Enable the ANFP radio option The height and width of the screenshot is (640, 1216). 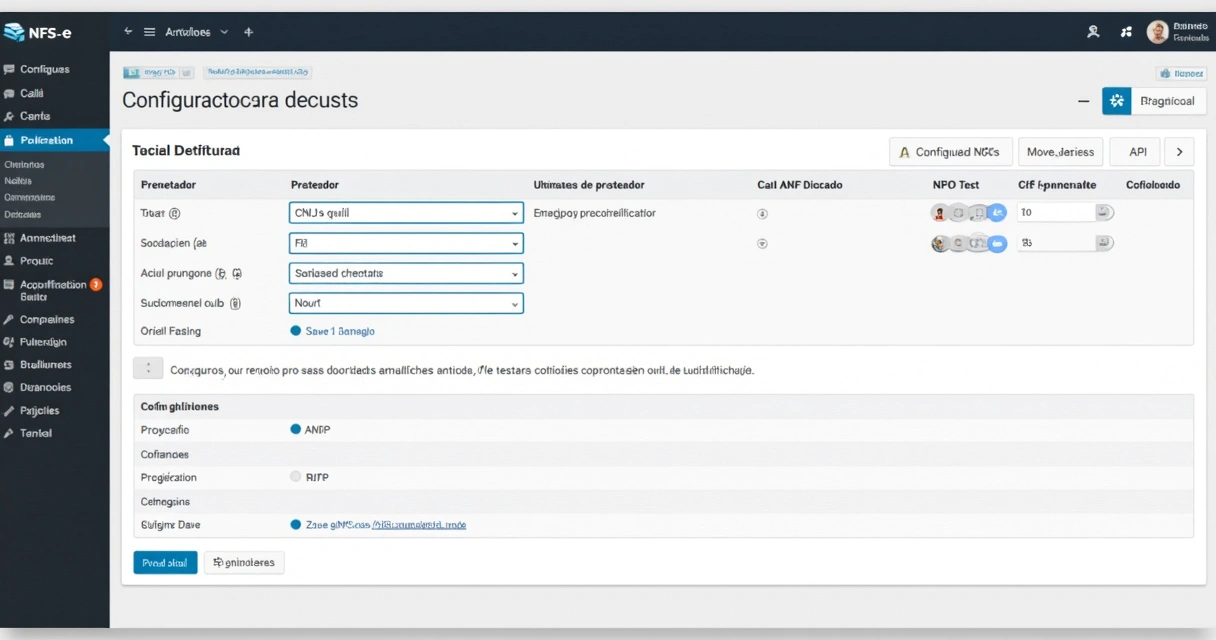tap(295, 430)
